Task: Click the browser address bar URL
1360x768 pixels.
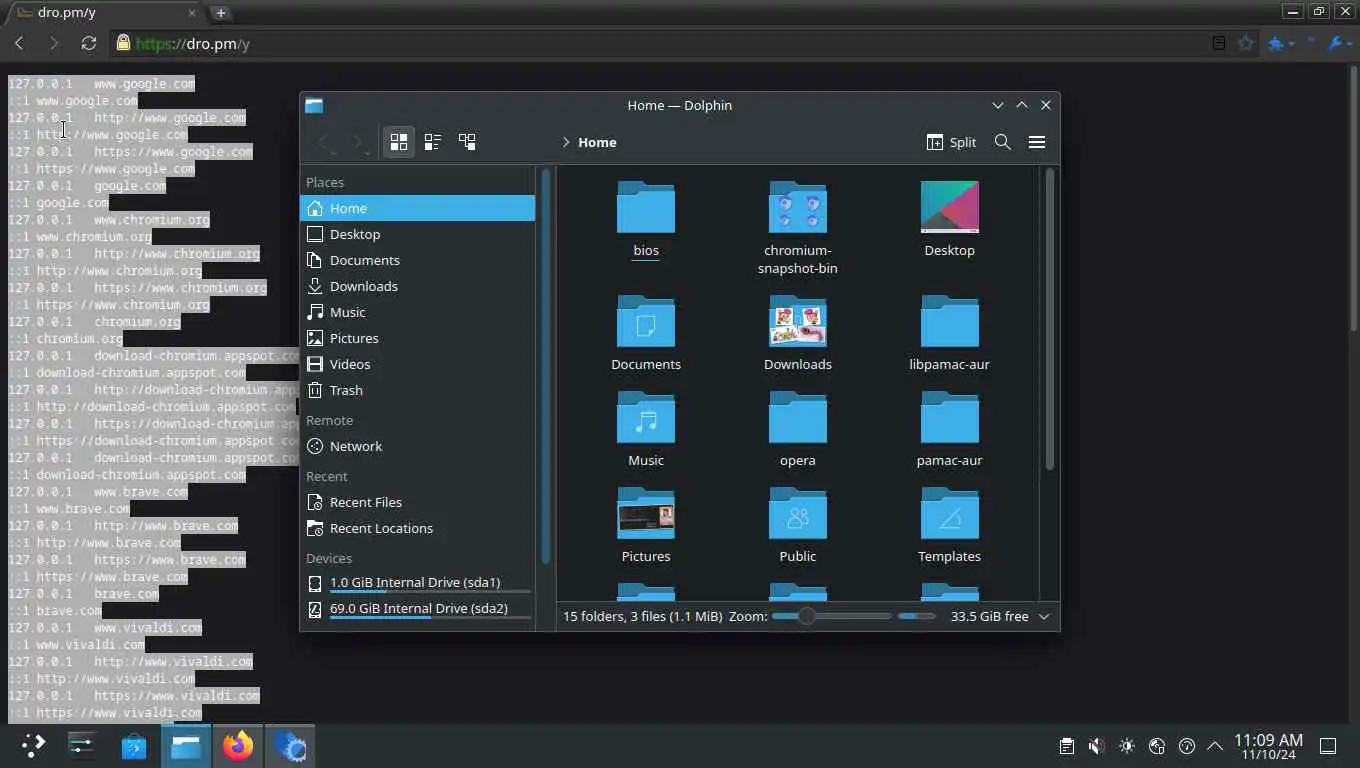Action: 192,44
